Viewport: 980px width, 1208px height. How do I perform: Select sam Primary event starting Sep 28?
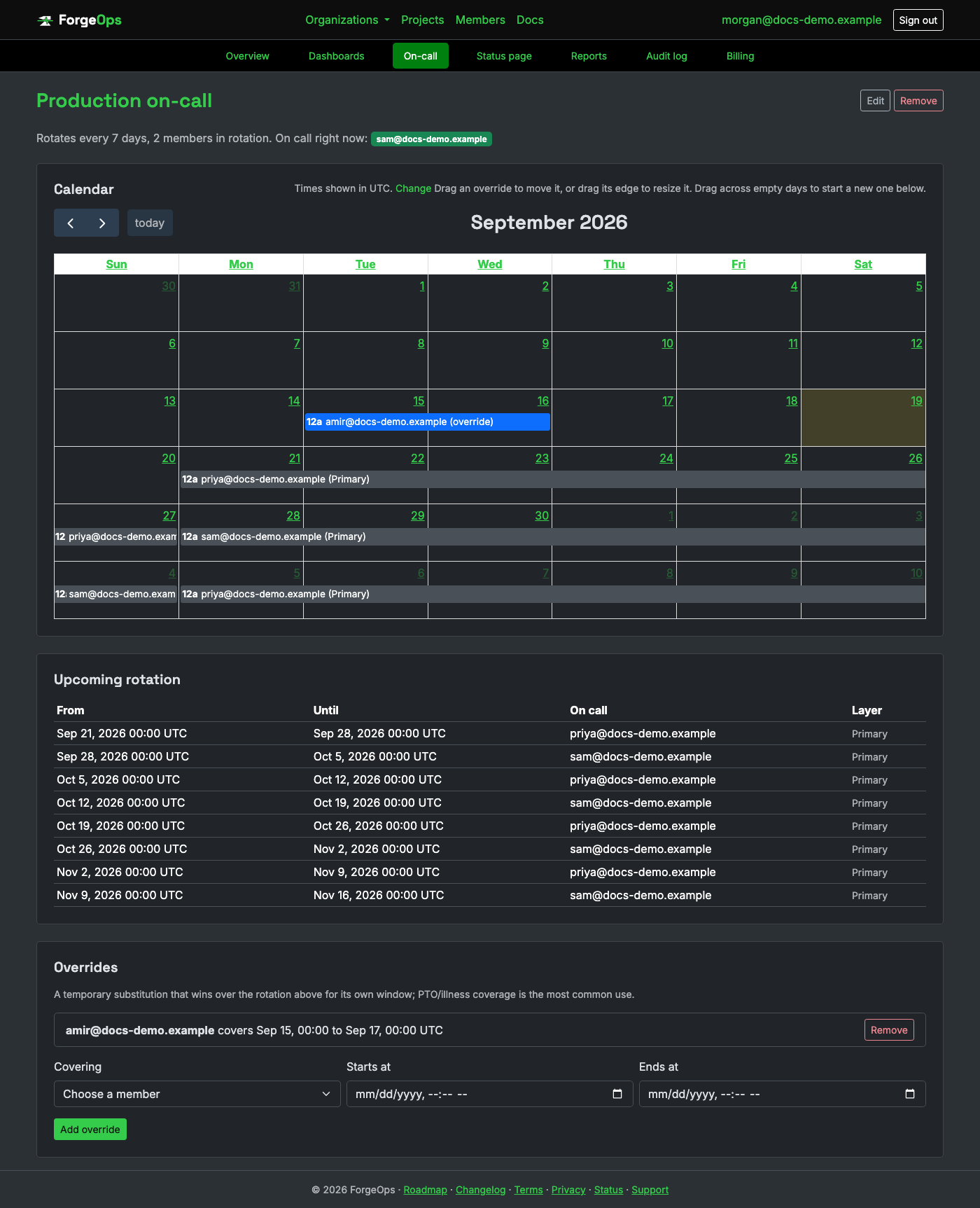(x=553, y=536)
